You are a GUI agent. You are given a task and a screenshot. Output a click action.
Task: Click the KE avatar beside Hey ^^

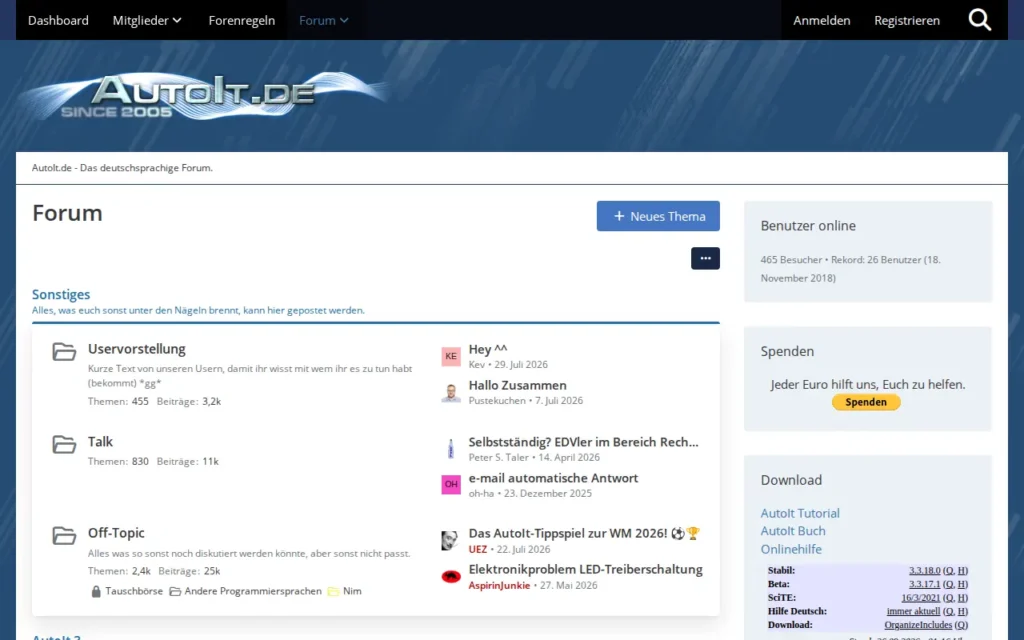451,356
